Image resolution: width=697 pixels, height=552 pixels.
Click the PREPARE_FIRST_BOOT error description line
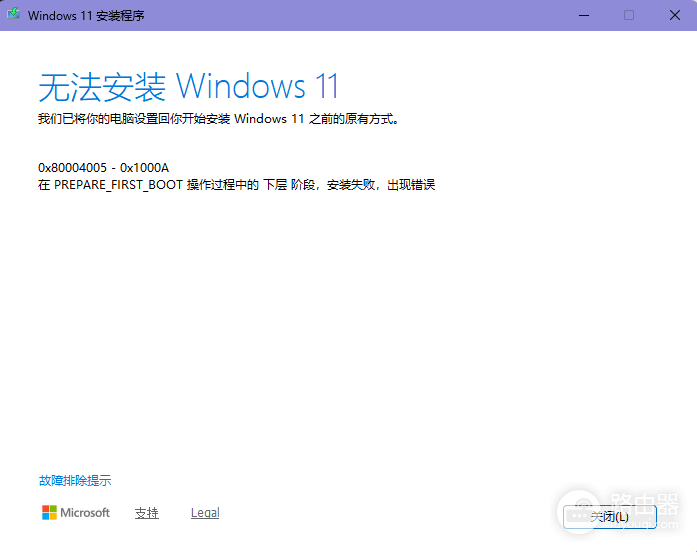pos(236,184)
